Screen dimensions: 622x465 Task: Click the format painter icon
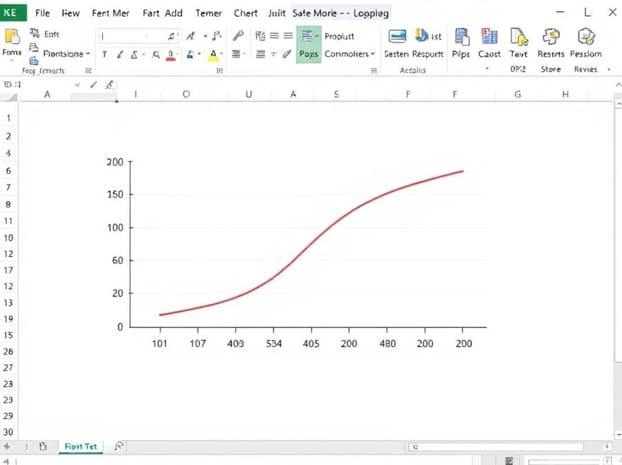34,61
